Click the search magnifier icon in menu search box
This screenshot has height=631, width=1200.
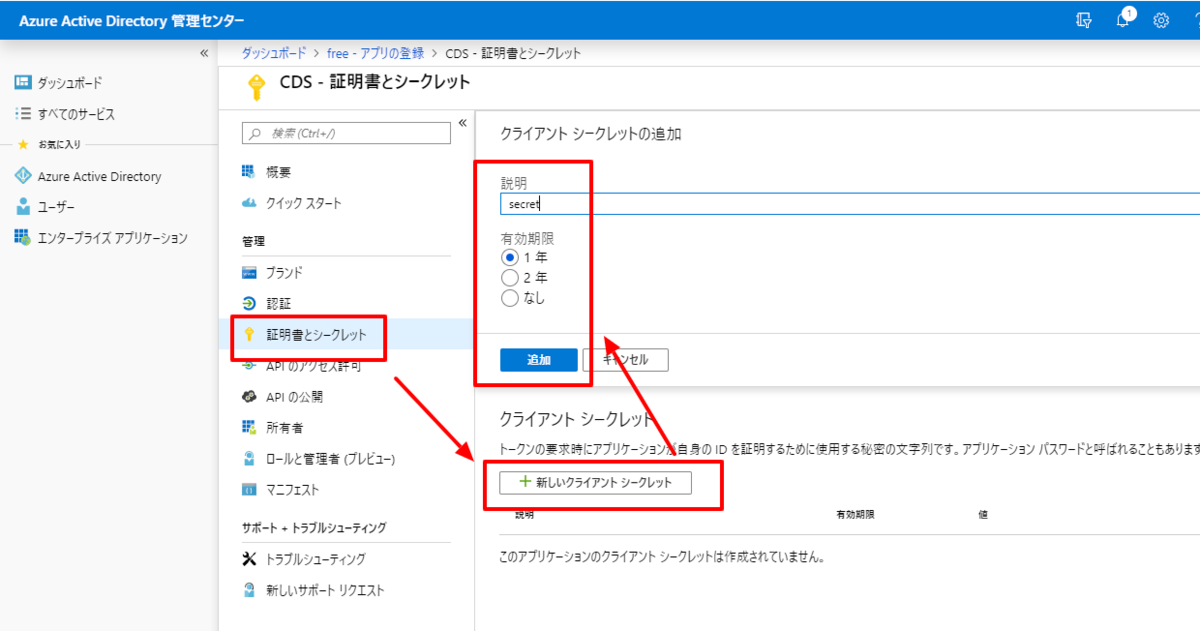pyautogui.click(x=255, y=133)
